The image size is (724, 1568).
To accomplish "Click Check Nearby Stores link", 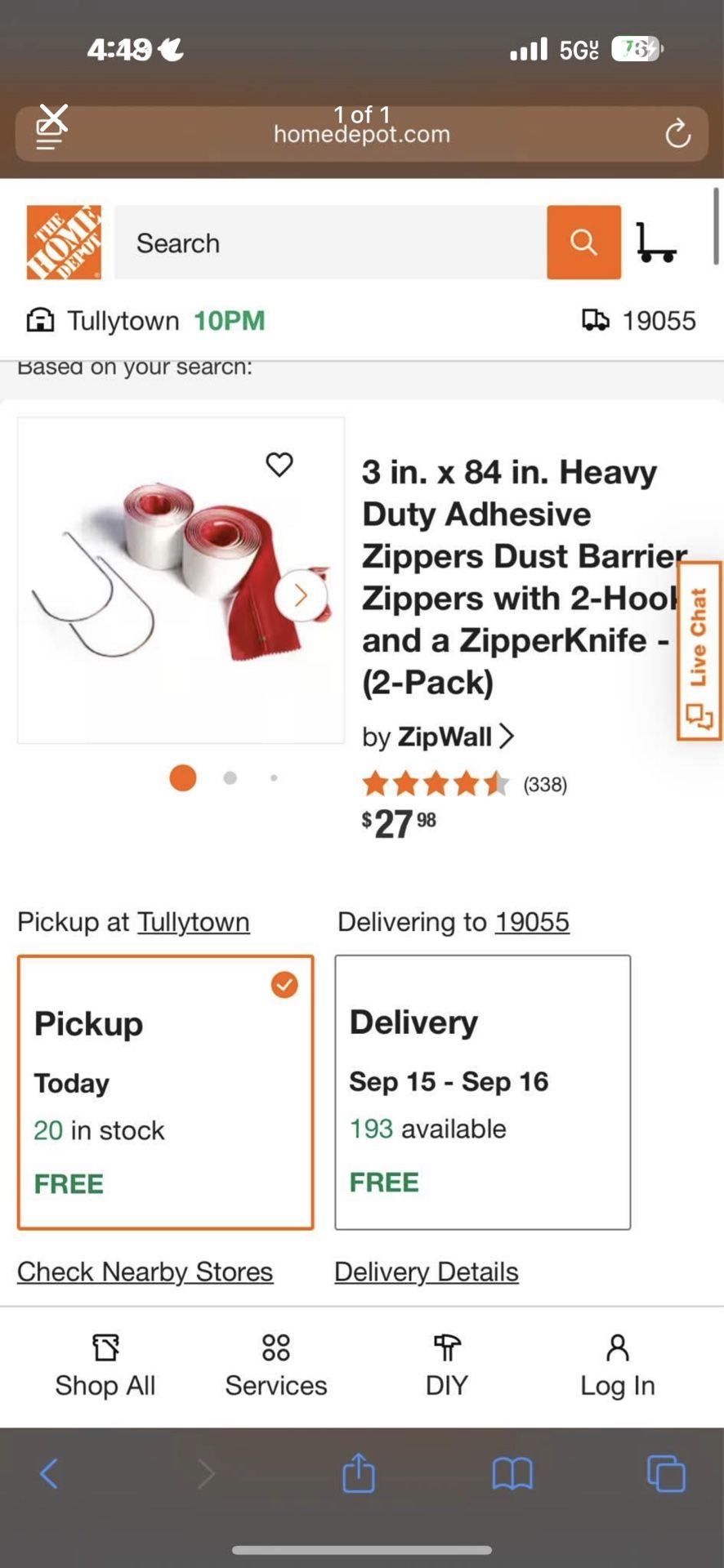I will click(145, 1272).
